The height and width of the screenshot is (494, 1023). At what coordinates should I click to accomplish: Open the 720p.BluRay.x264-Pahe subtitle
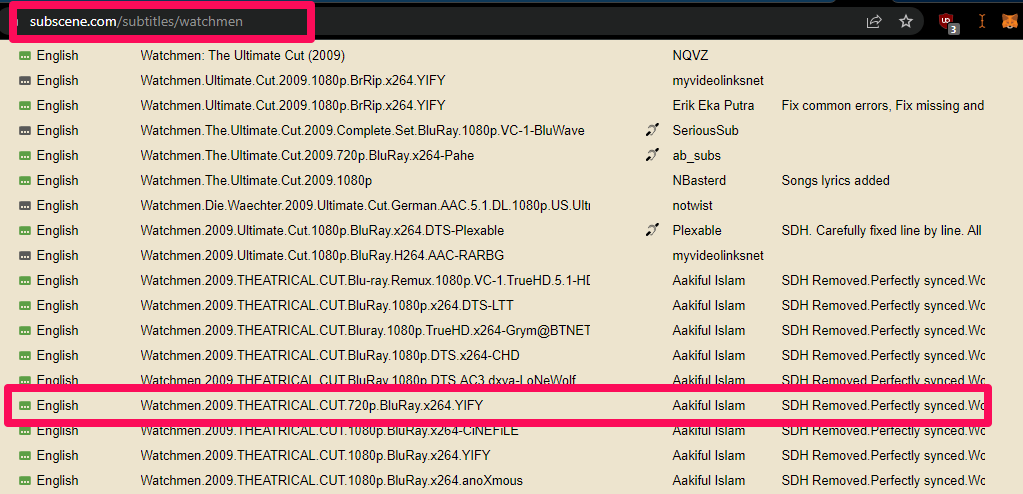pyautogui.click(x=307, y=155)
